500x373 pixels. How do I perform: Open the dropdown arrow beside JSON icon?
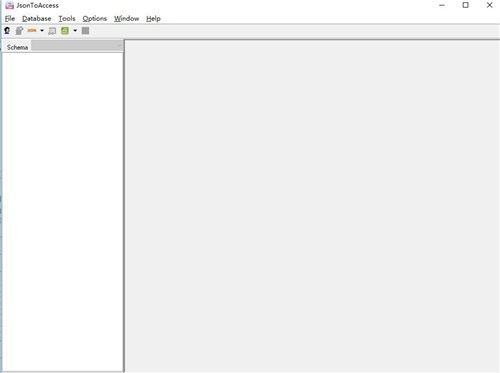point(42,31)
